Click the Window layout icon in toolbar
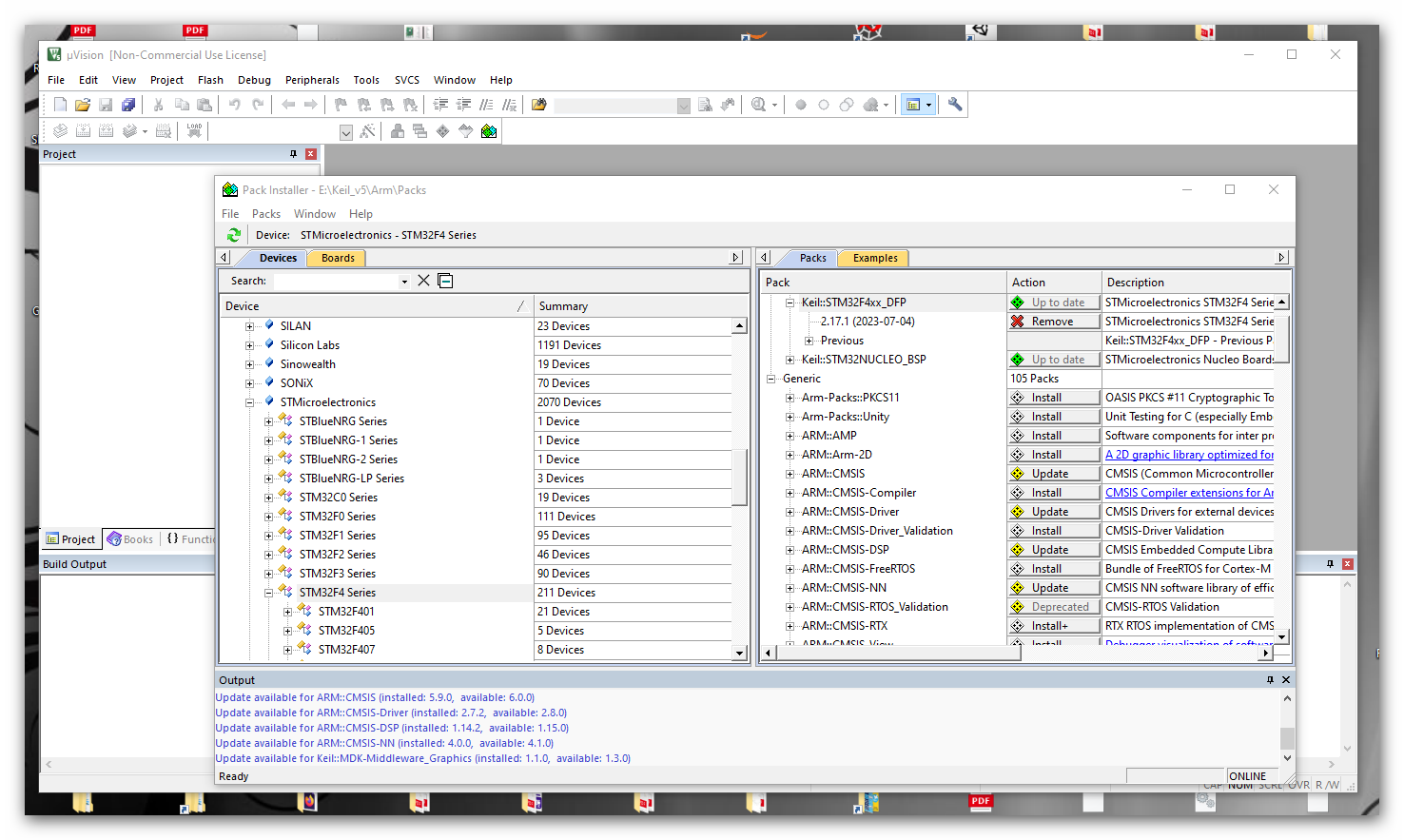The height and width of the screenshot is (840, 1404). 913,105
